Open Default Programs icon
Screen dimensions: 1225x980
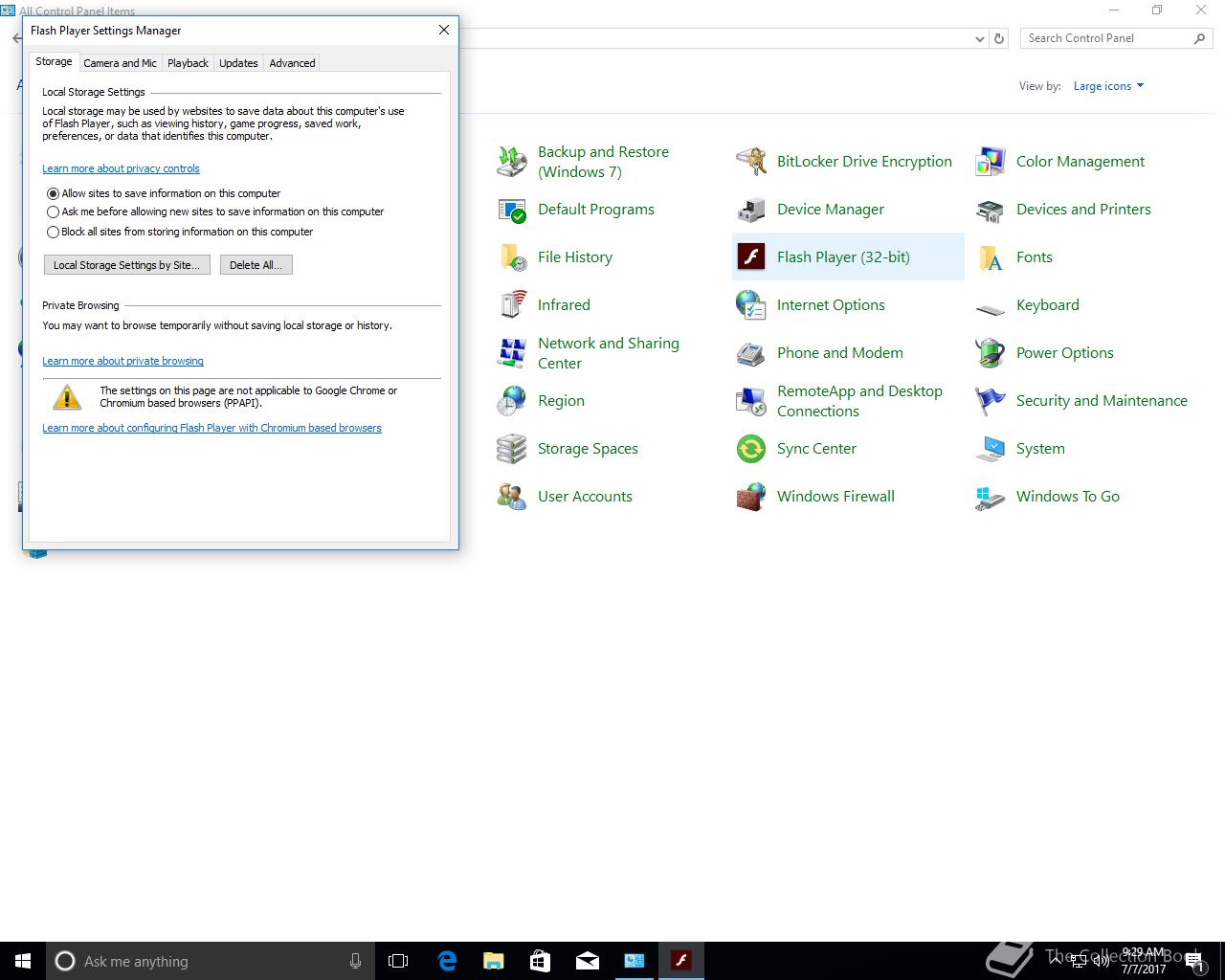tap(512, 210)
